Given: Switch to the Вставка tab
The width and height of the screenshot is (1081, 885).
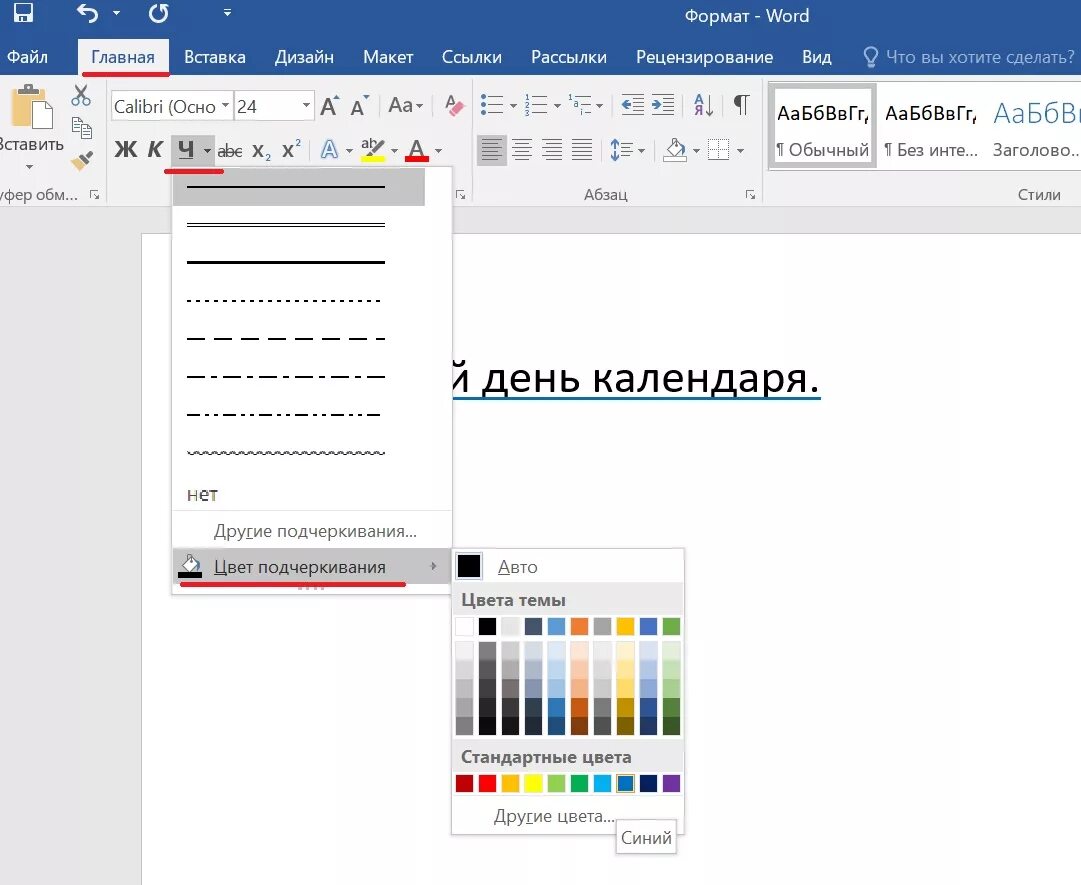Looking at the screenshot, I should click(x=214, y=57).
